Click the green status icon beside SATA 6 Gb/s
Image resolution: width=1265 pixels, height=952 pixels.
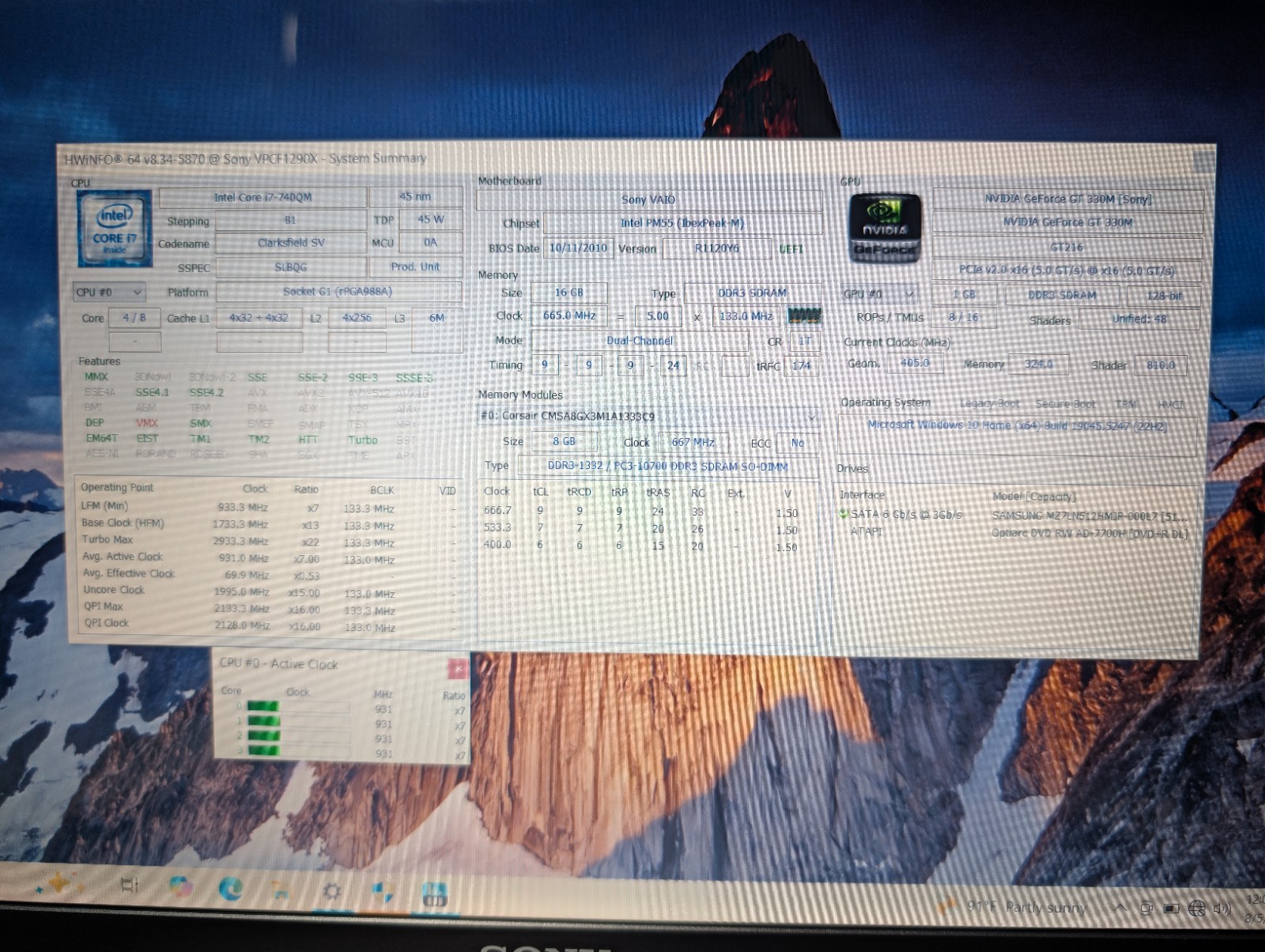(x=844, y=514)
